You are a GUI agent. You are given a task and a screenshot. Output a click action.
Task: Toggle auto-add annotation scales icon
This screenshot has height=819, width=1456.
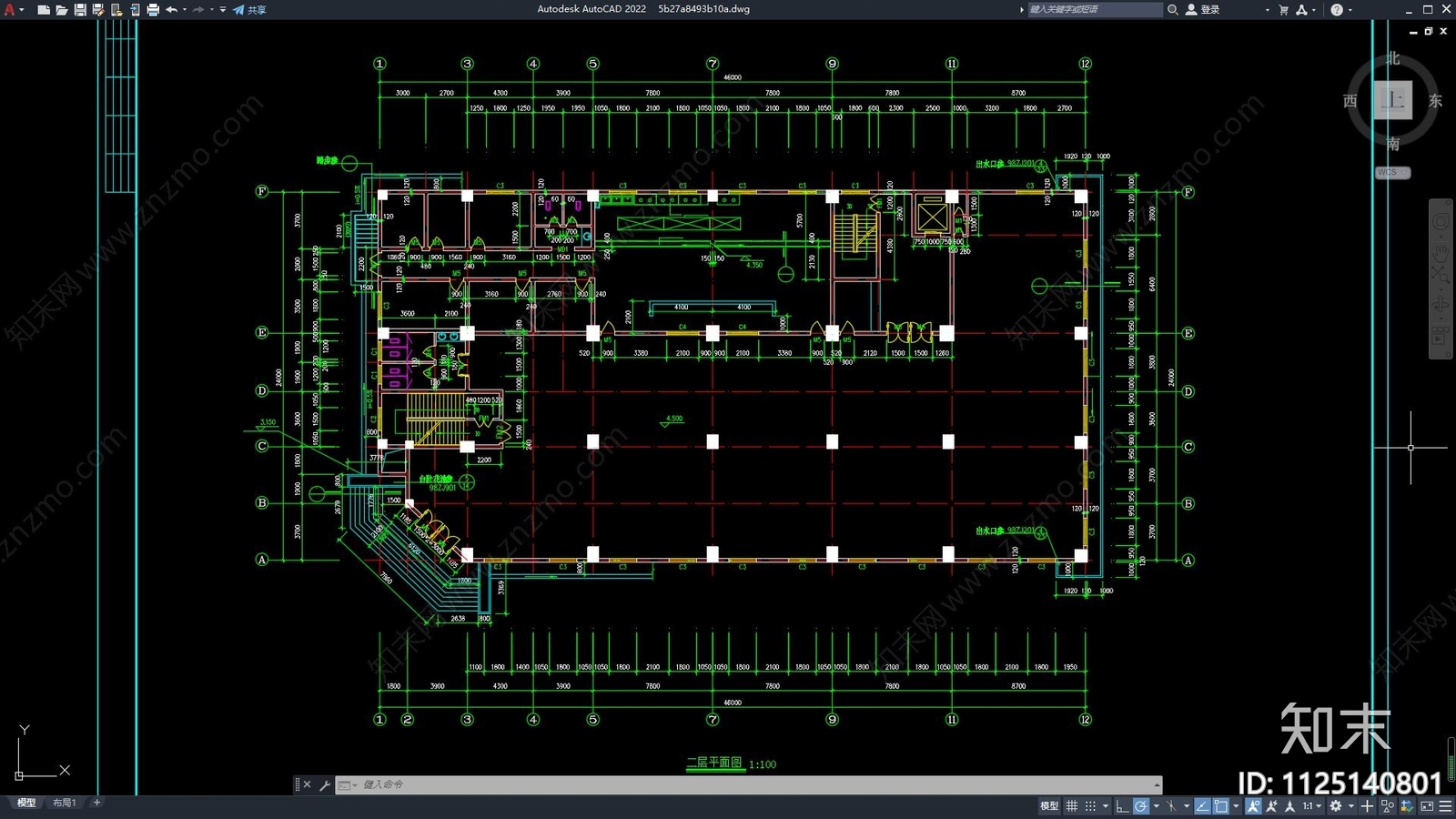coord(1271,806)
